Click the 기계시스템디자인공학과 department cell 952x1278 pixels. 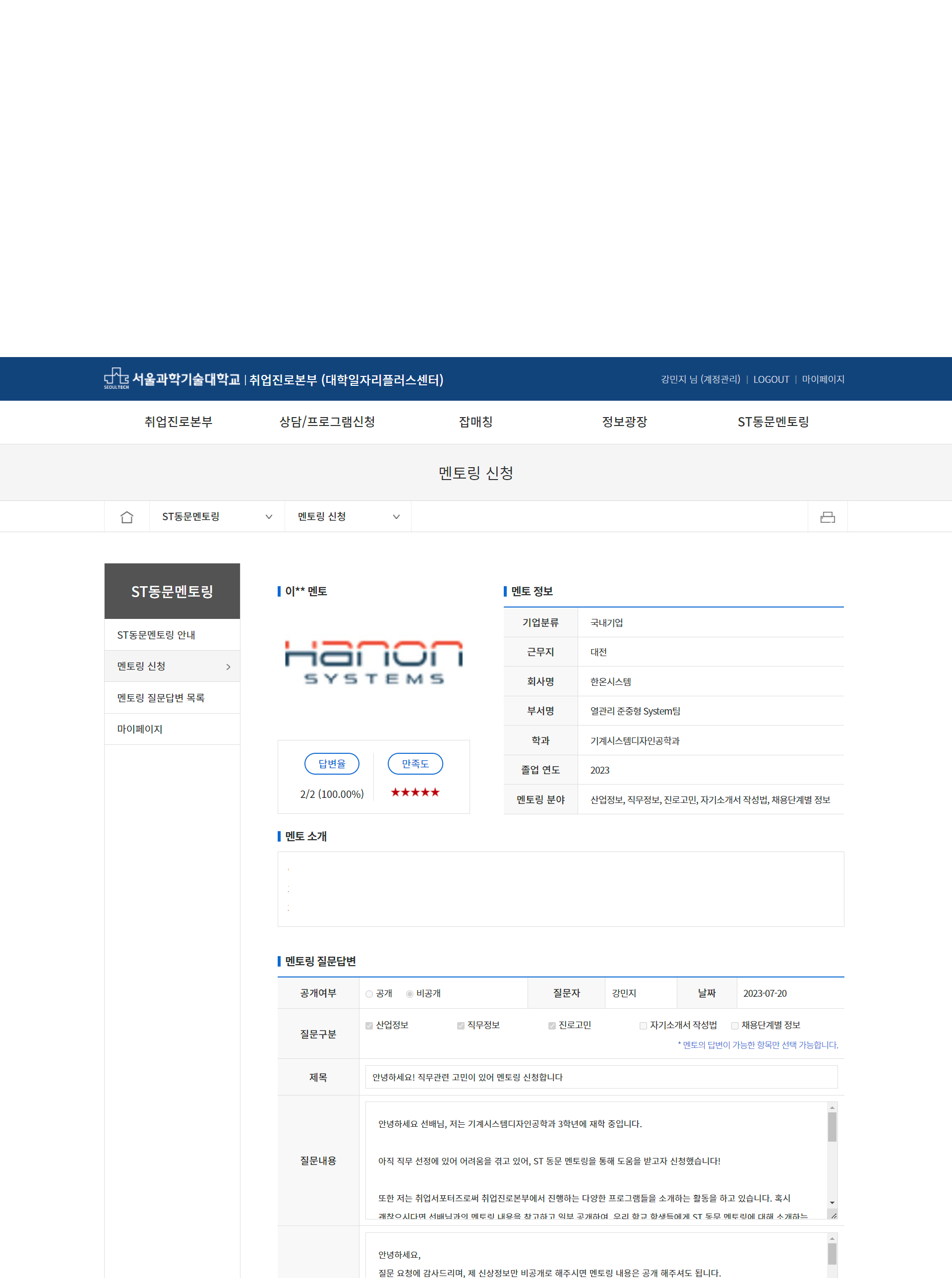pyautogui.click(x=711, y=741)
